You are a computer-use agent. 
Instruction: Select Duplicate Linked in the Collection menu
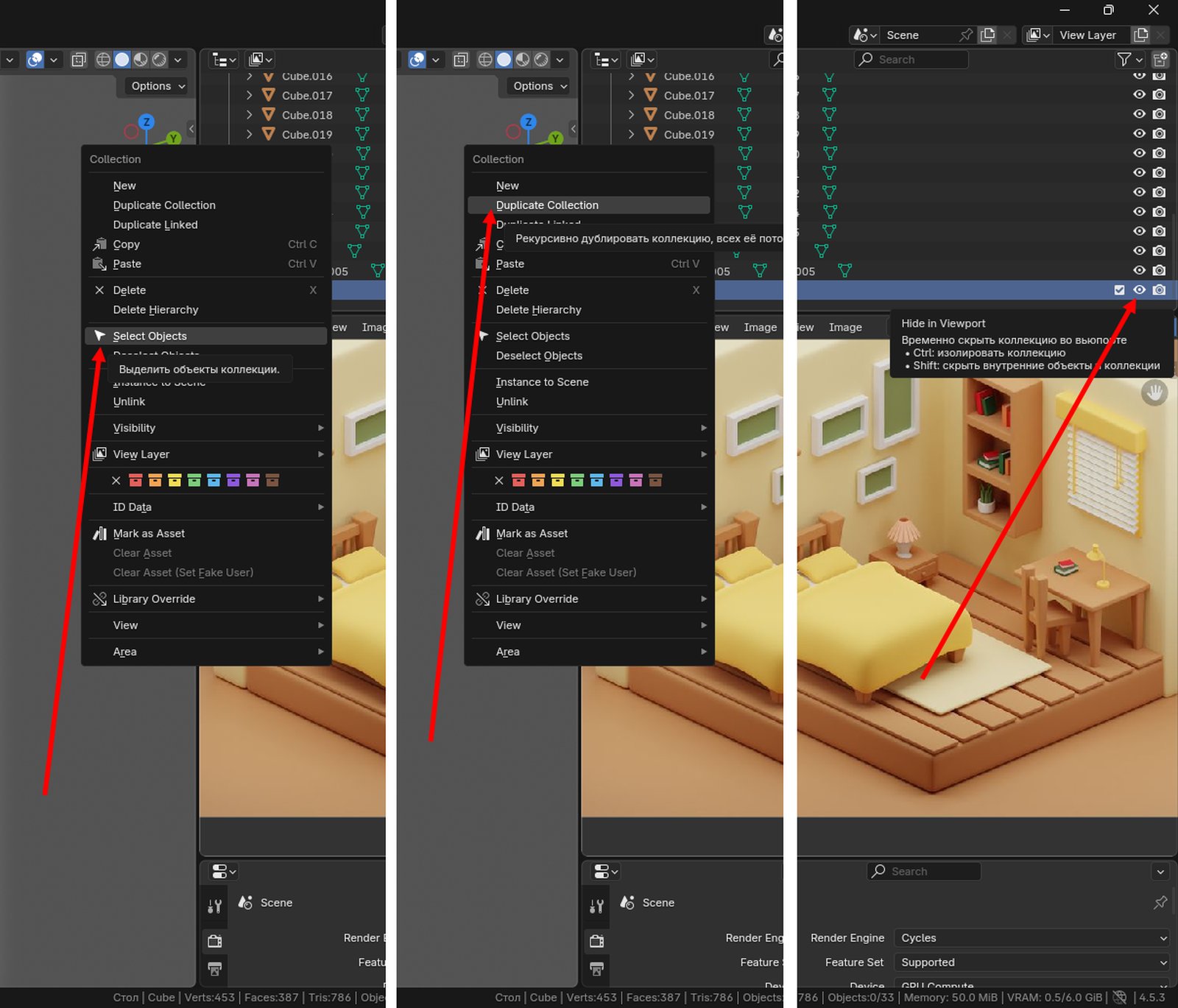pos(155,225)
